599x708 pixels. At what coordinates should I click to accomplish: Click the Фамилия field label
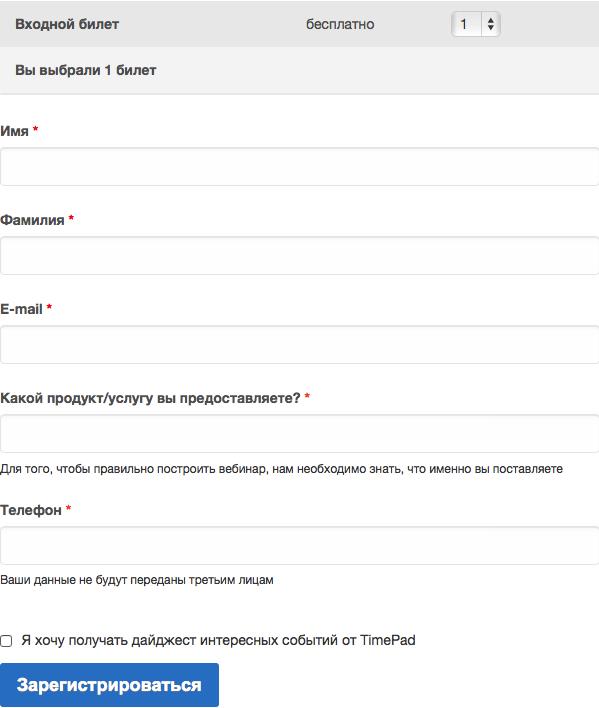(32, 220)
